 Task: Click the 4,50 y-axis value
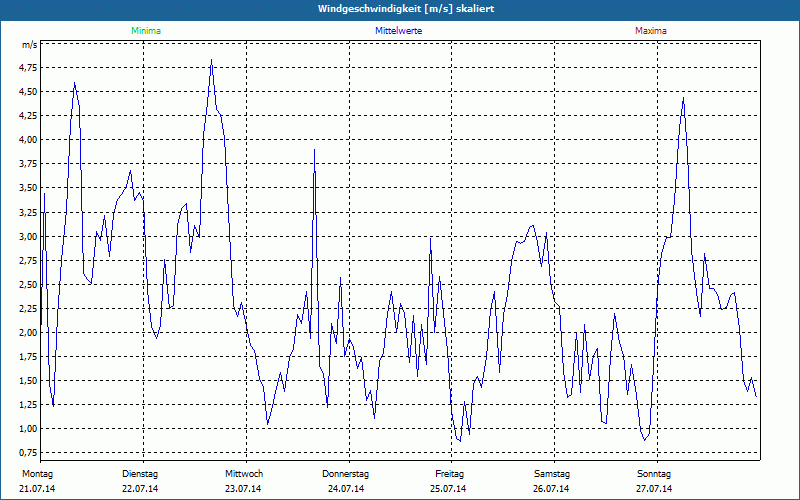(x=29, y=92)
